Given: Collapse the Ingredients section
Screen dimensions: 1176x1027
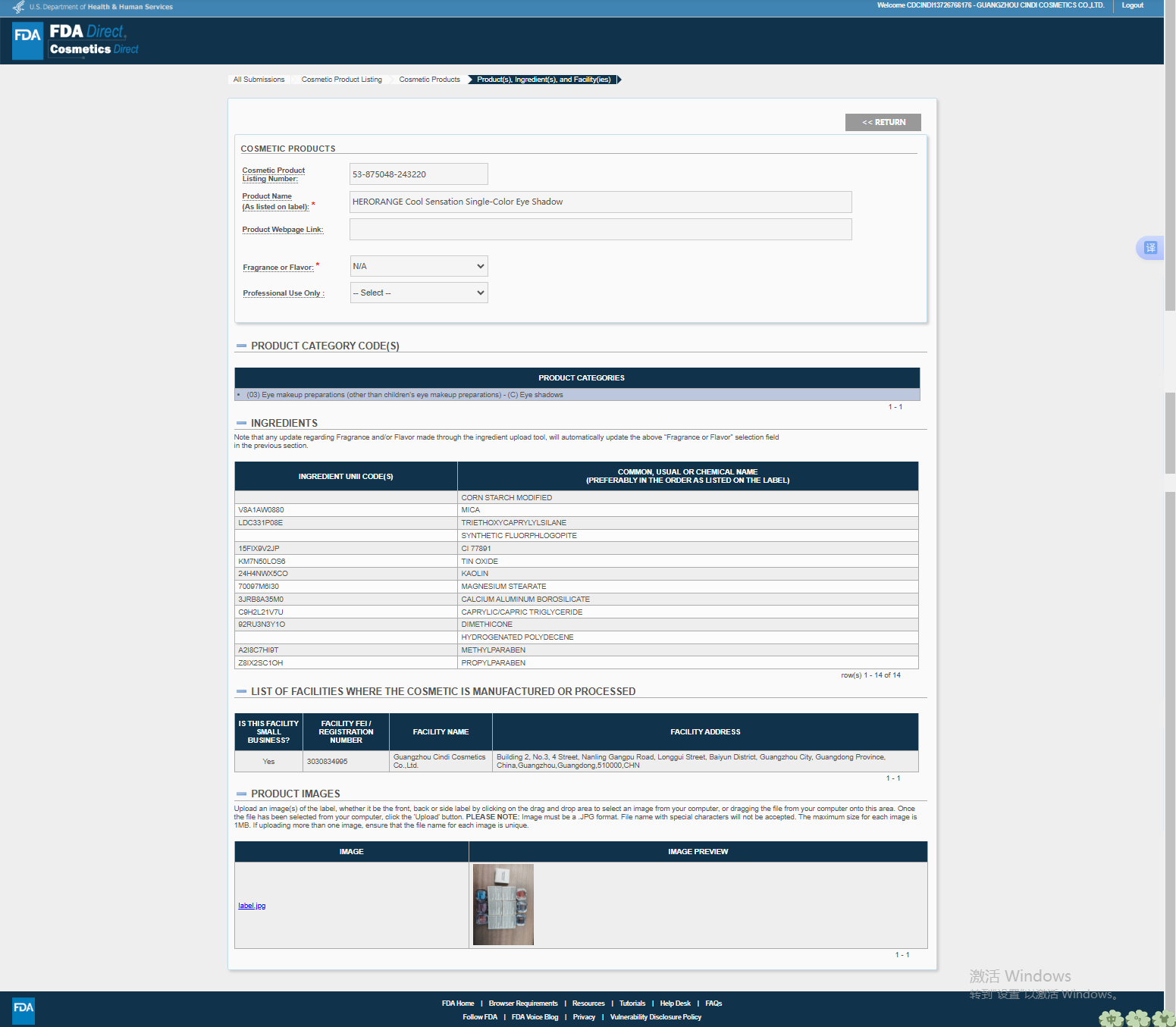Looking at the screenshot, I should [241, 423].
